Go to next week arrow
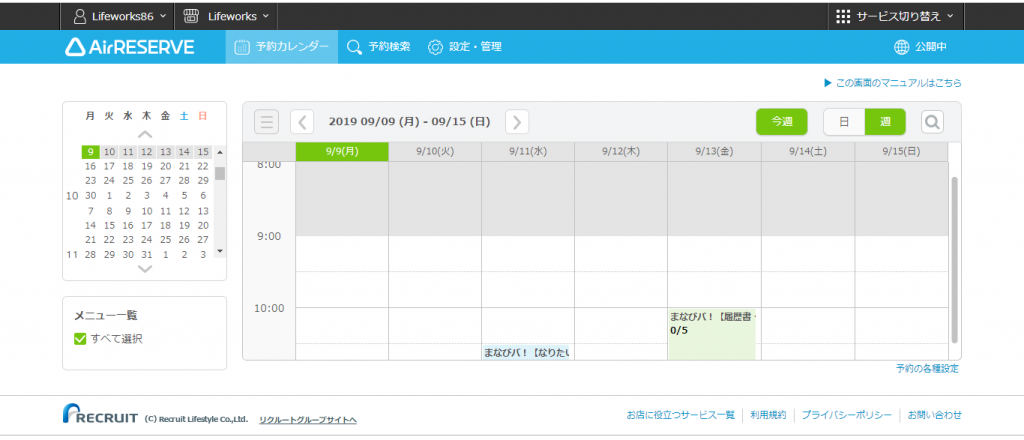The image size is (1024, 440). coord(517,122)
